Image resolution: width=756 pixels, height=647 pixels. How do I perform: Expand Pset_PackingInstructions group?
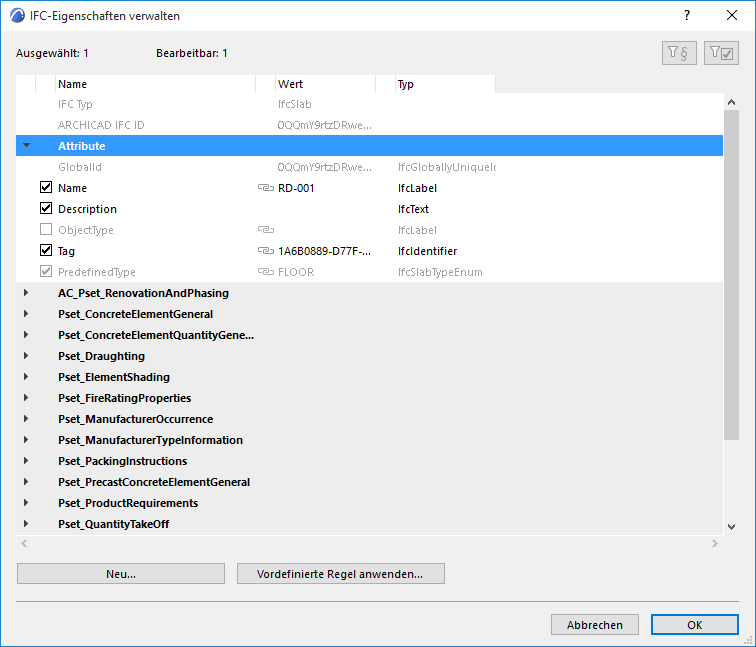[26, 460]
